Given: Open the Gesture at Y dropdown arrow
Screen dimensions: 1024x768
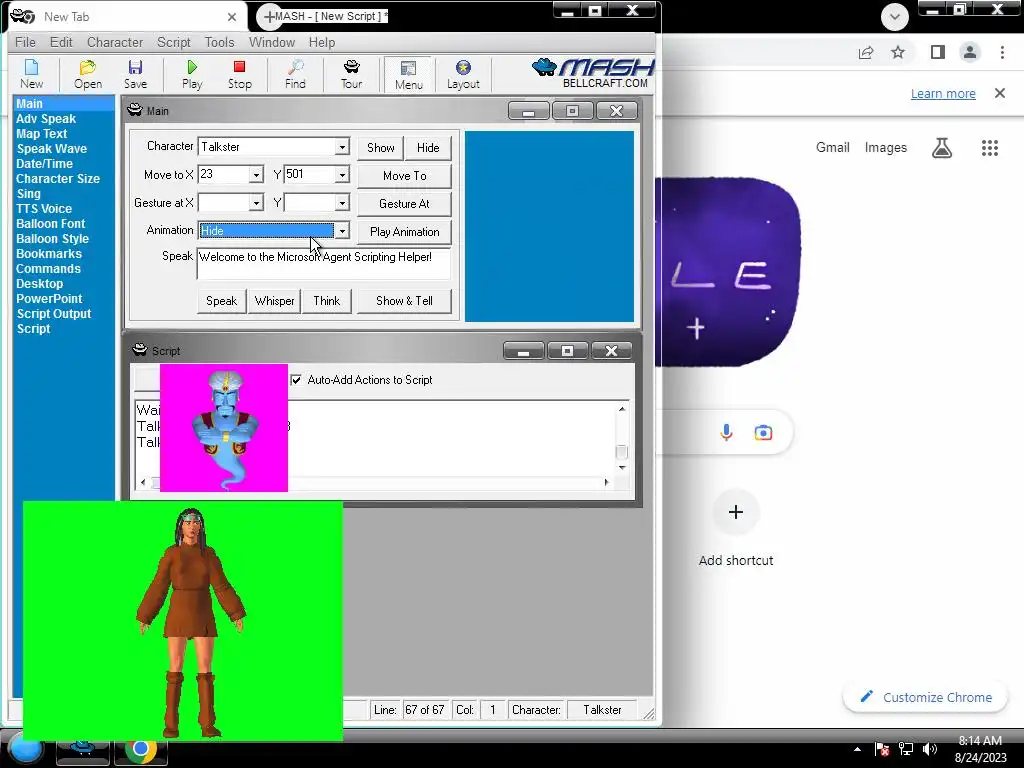Looking at the screenshot, I should [x=342, y=203].
